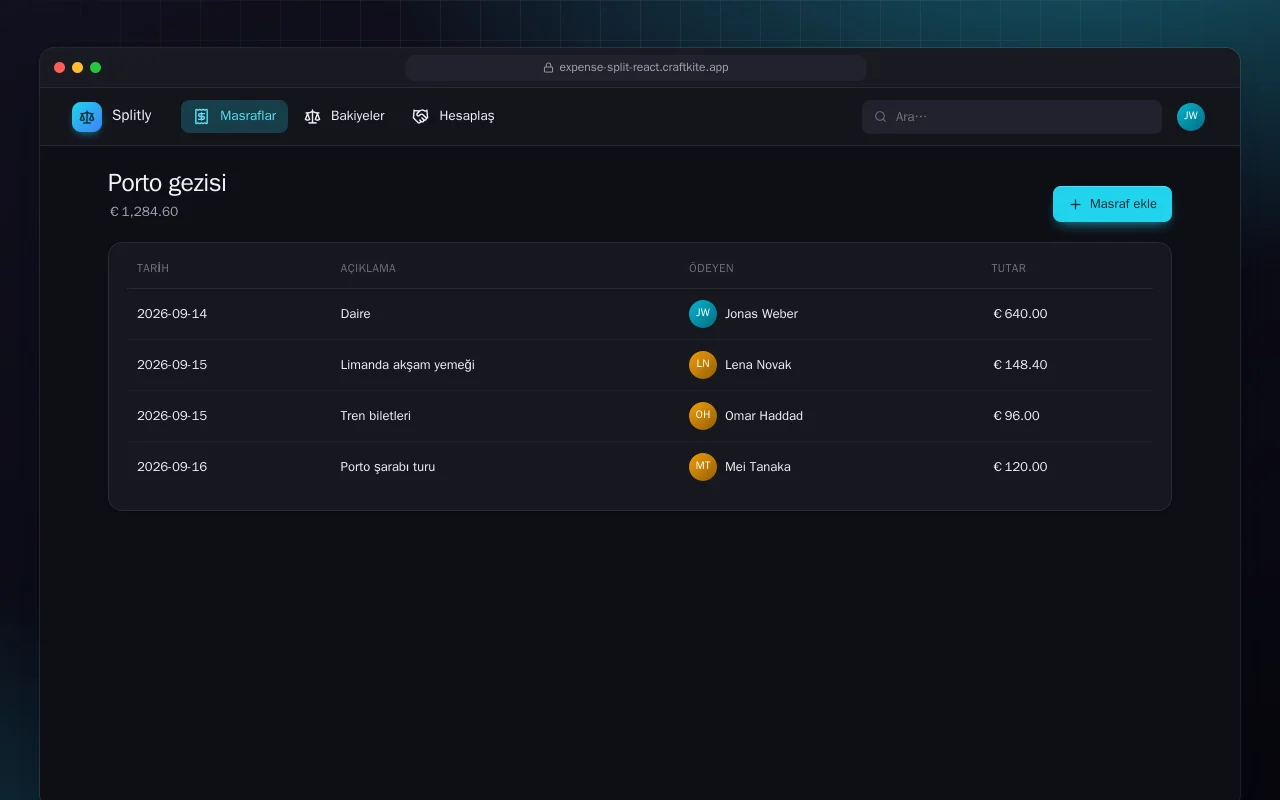Click the Bakiyeler balance scale icon
The height and width of the screenshot is (800, 1280).
click(312, 116)
